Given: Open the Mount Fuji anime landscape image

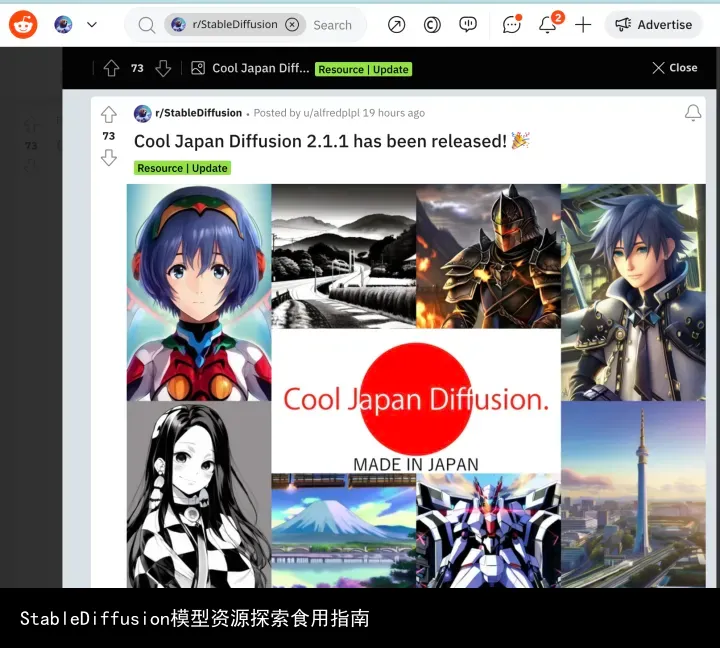Looking at the screenshot, I should point(343,530).
